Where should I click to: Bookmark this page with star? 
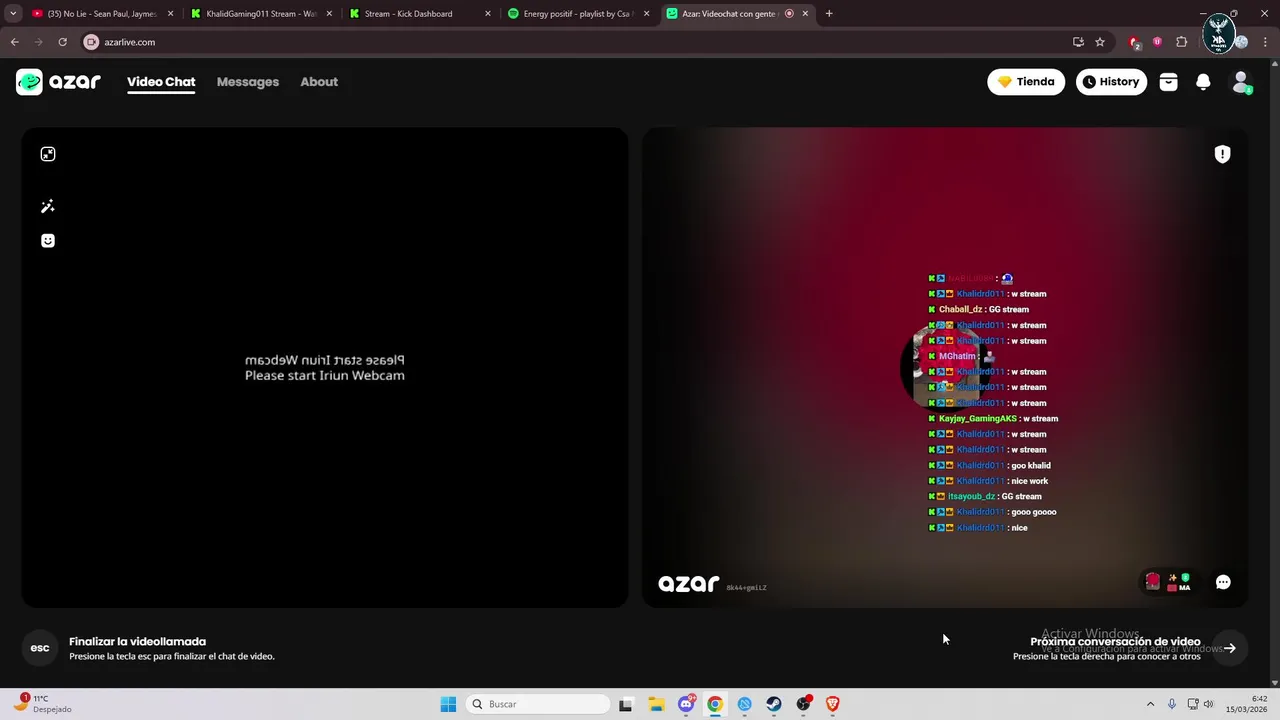tap(1100, 42)
